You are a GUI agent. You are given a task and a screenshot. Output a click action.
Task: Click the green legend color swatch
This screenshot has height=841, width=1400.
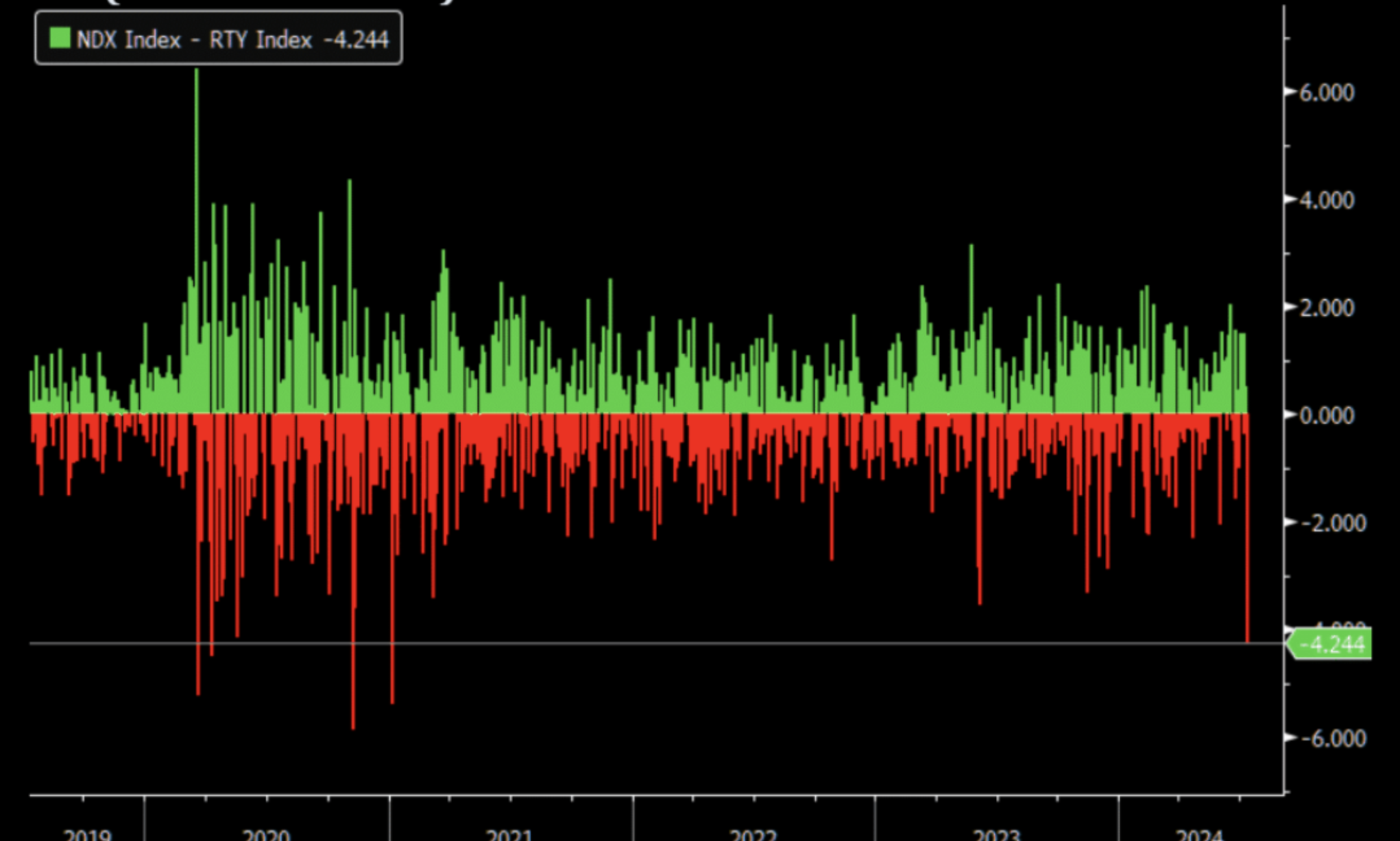60,38
